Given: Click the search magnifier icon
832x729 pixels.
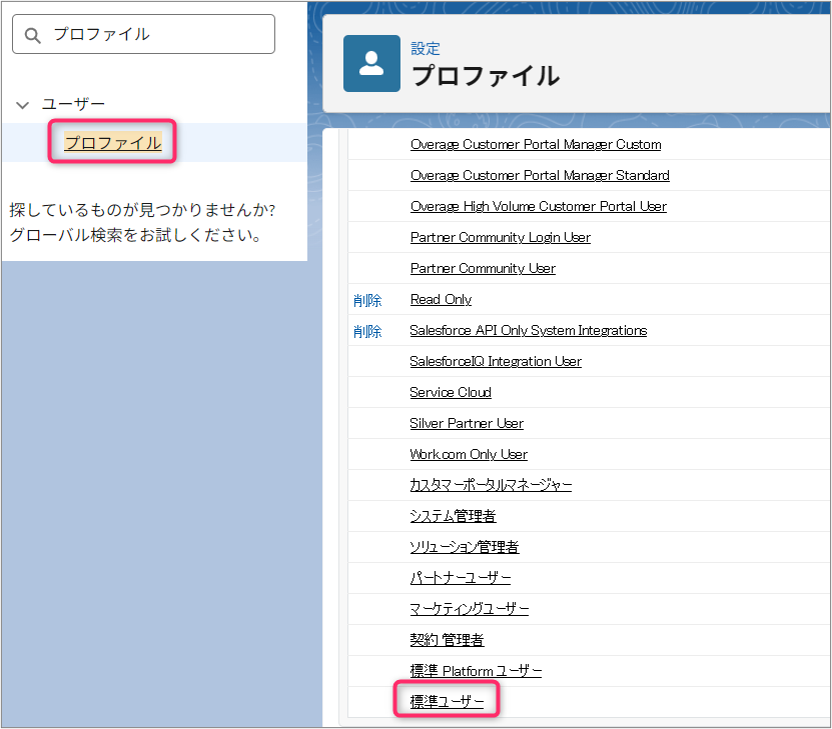Looking at the screenshot, I should coord(33,35).
